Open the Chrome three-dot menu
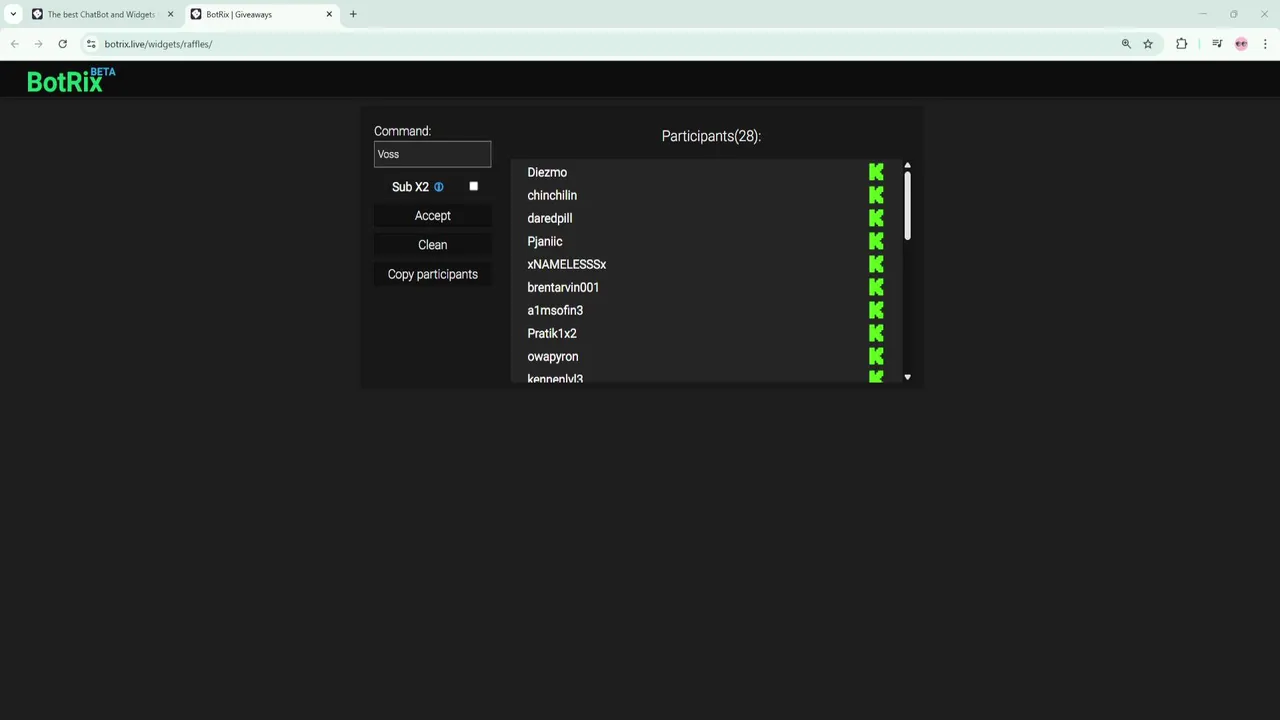The height and width of the screenshot is (720, 1280). (x=1266, y=44)
